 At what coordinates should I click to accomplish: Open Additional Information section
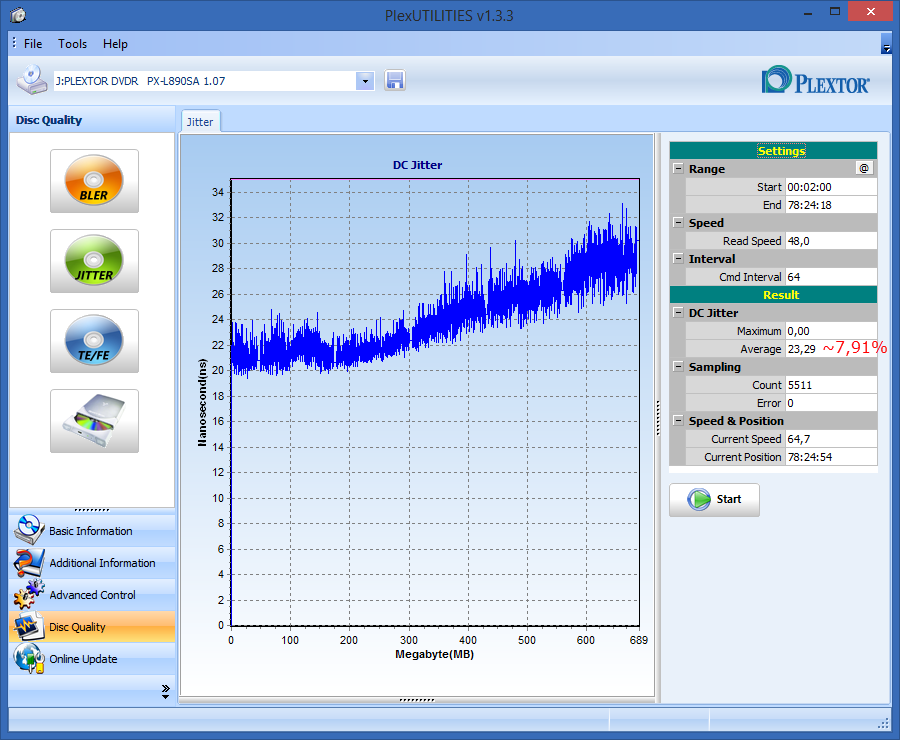[92, 563]
